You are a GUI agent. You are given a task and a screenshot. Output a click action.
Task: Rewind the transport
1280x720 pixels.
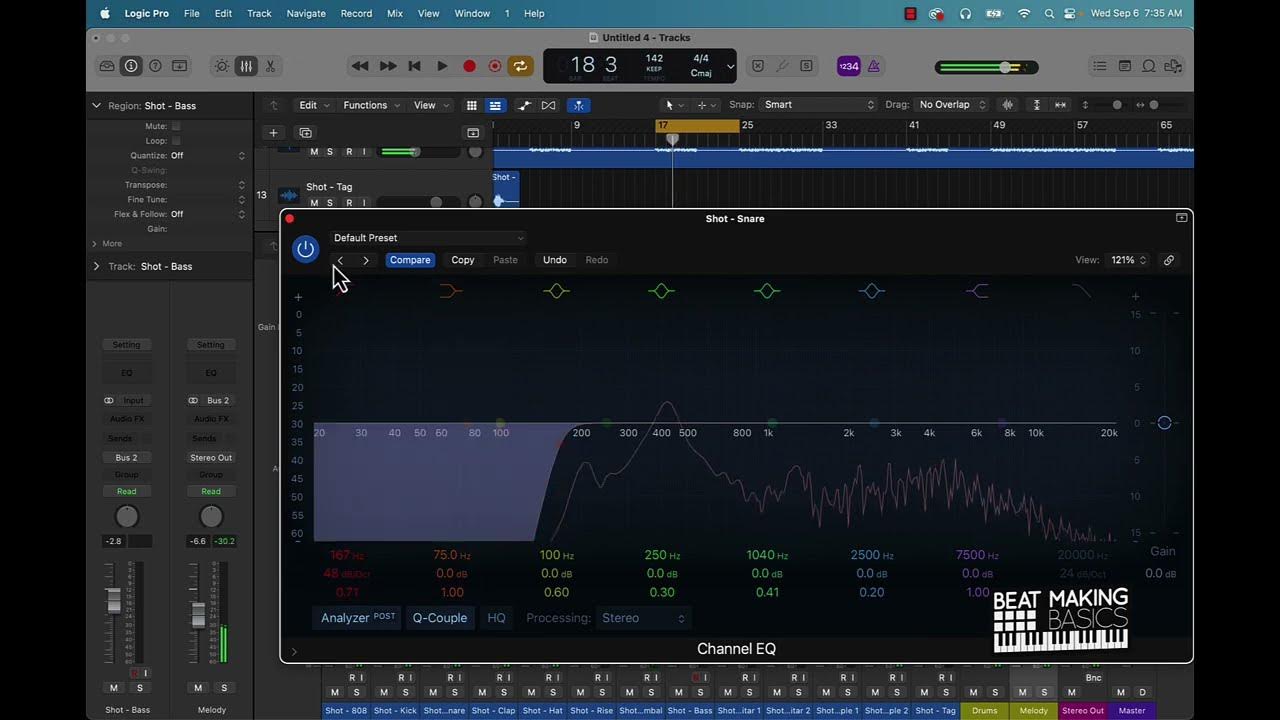click(360, 66)
